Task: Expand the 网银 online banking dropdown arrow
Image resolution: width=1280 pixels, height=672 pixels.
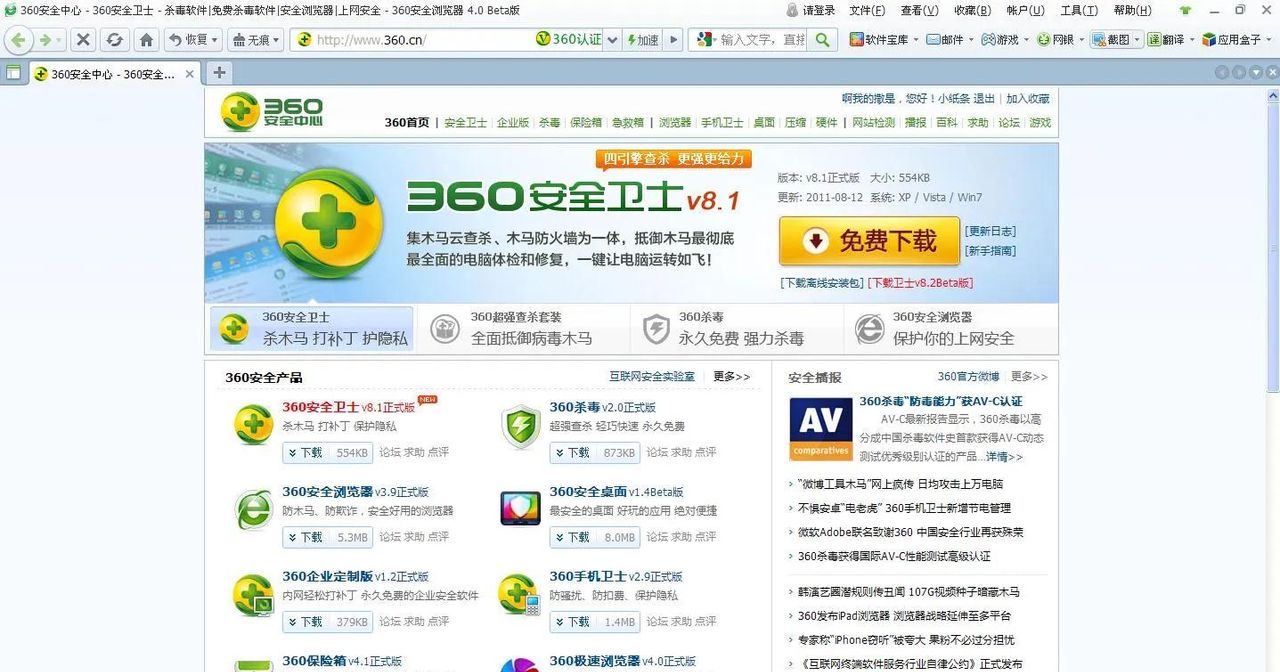Action: 1081,40
